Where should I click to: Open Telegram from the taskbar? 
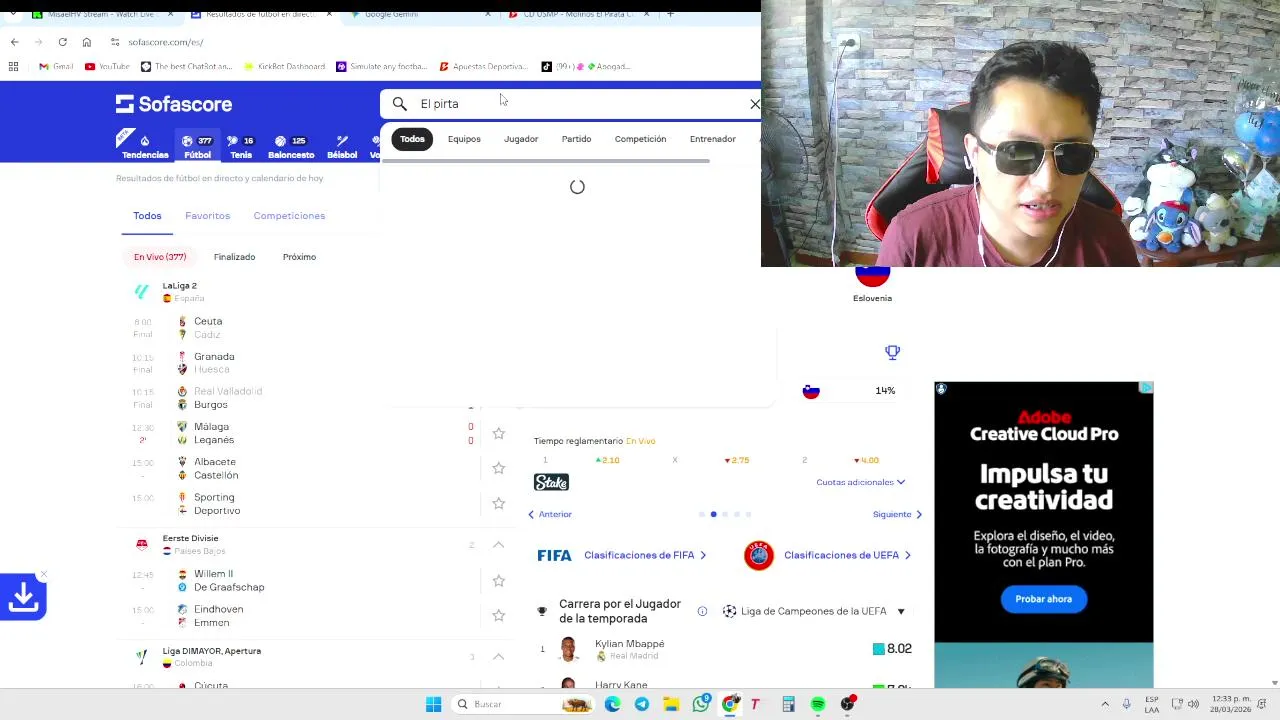tap(641, 704)
